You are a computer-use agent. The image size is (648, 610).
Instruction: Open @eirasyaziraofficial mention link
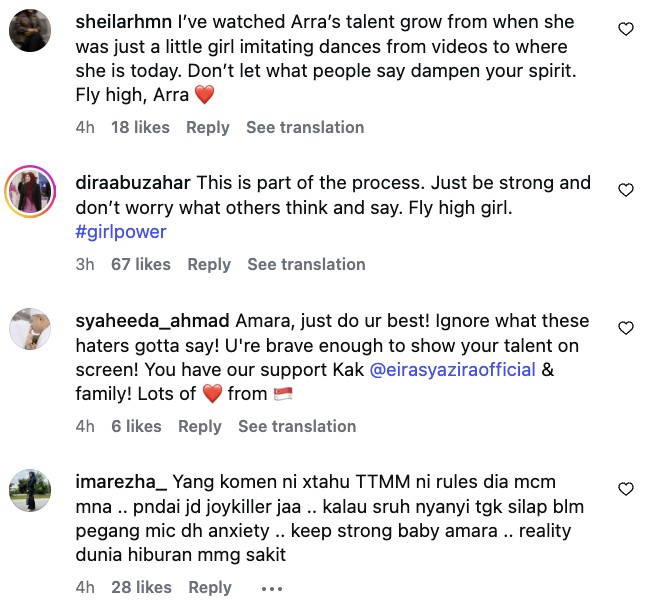click(453, 370)
